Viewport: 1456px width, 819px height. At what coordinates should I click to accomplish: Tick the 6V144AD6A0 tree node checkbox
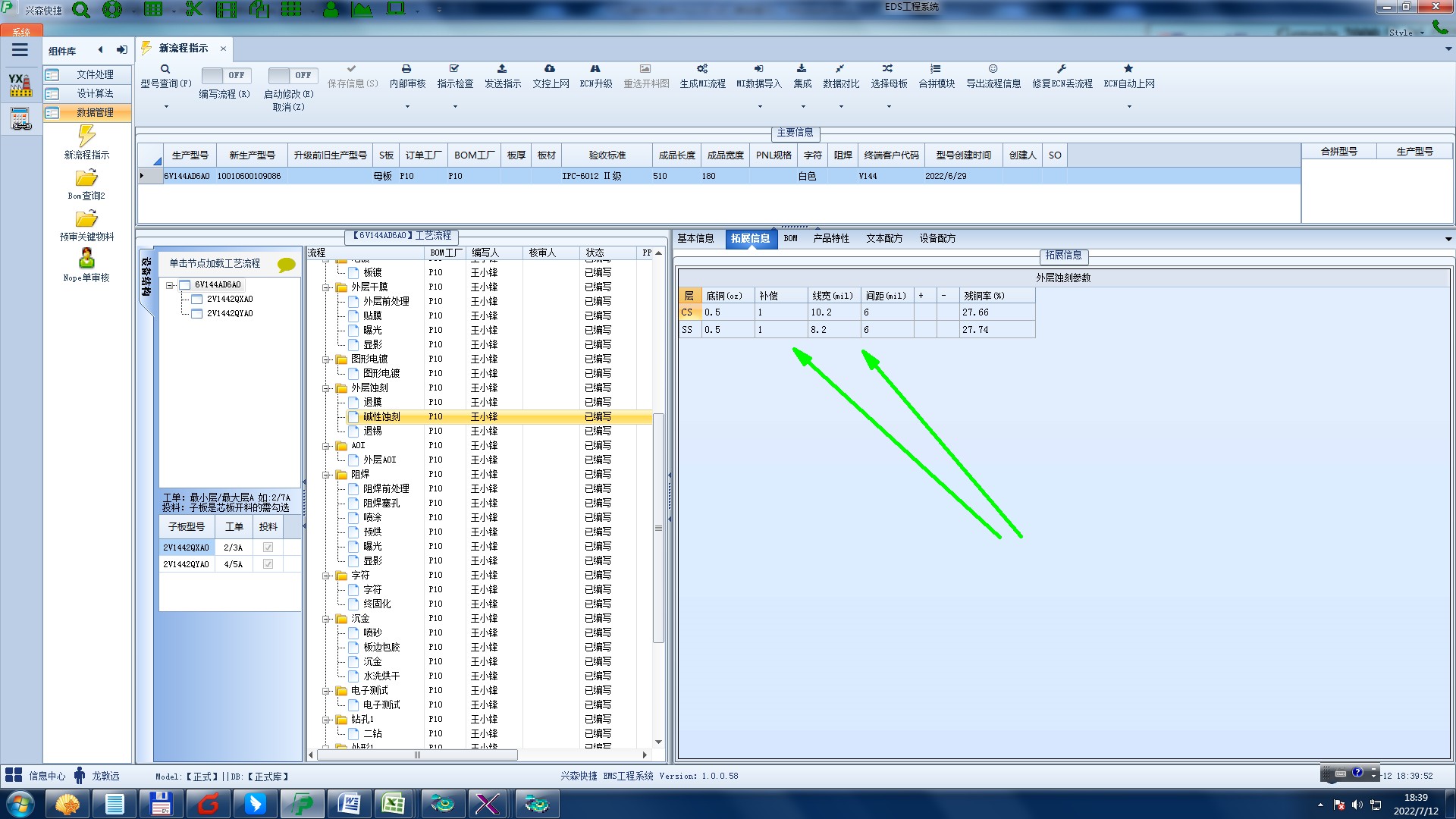click(x=184, y=285)
